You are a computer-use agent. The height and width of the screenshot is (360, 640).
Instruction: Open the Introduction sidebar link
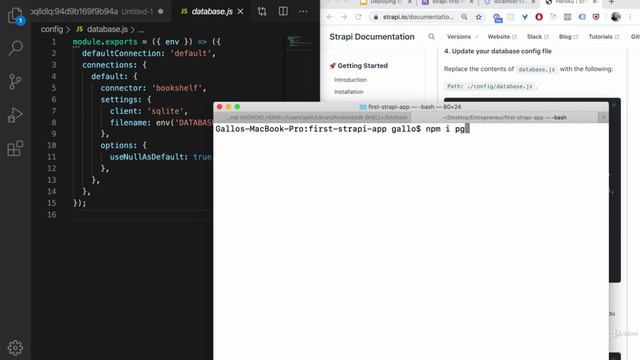pos(350,80)
